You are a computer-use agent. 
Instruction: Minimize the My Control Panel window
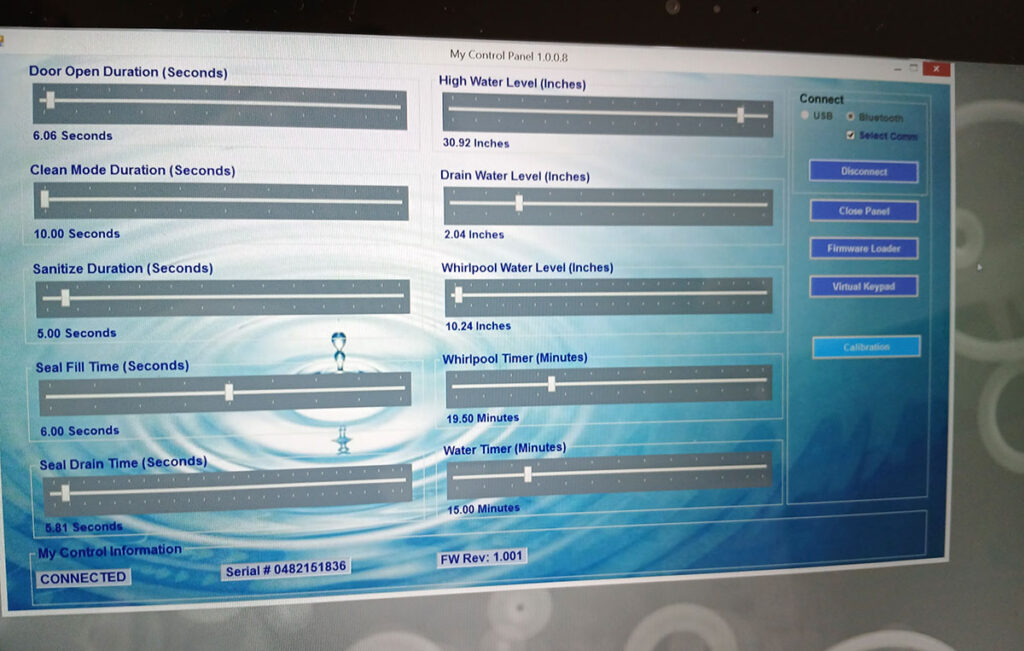click(898, 68)
